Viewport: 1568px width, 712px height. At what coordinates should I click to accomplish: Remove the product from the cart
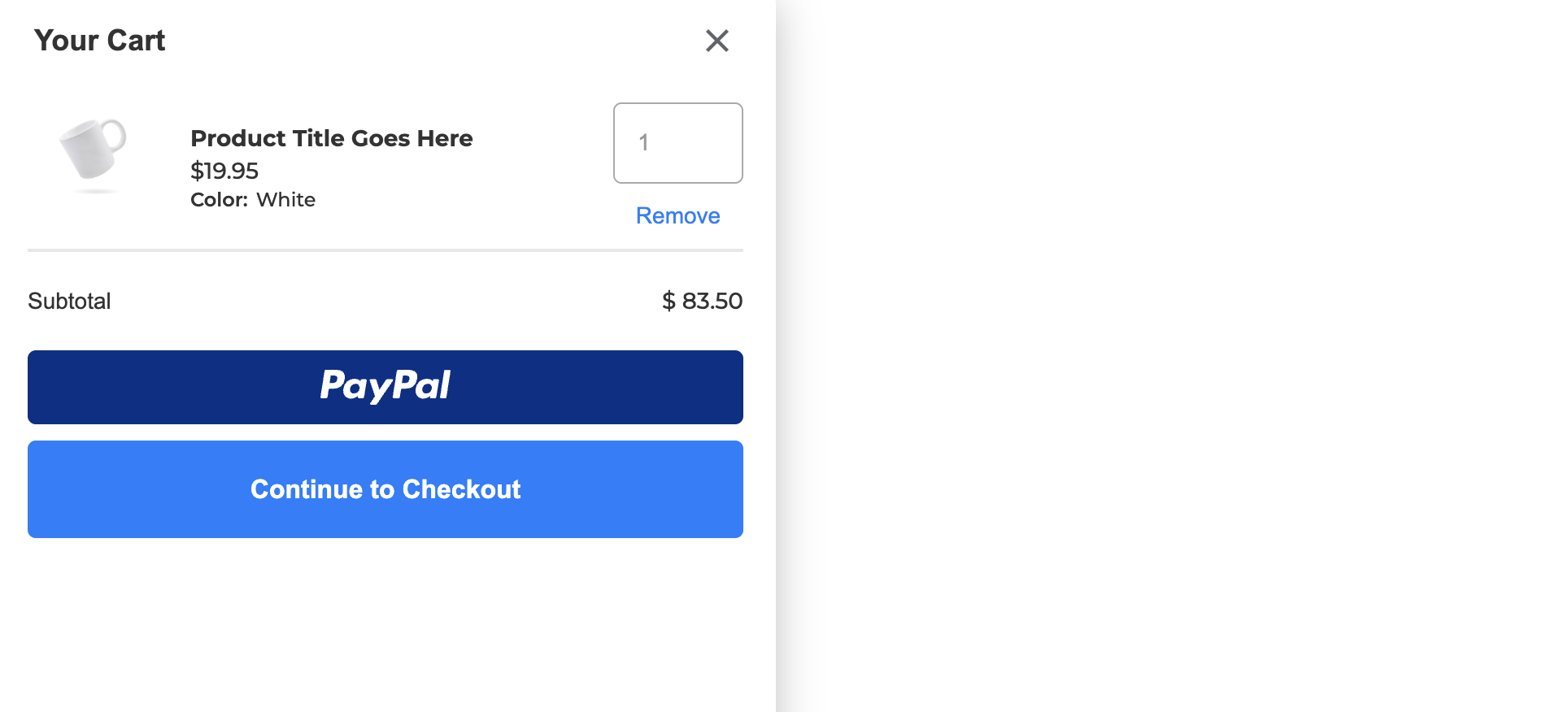click(x=677, y=215)
